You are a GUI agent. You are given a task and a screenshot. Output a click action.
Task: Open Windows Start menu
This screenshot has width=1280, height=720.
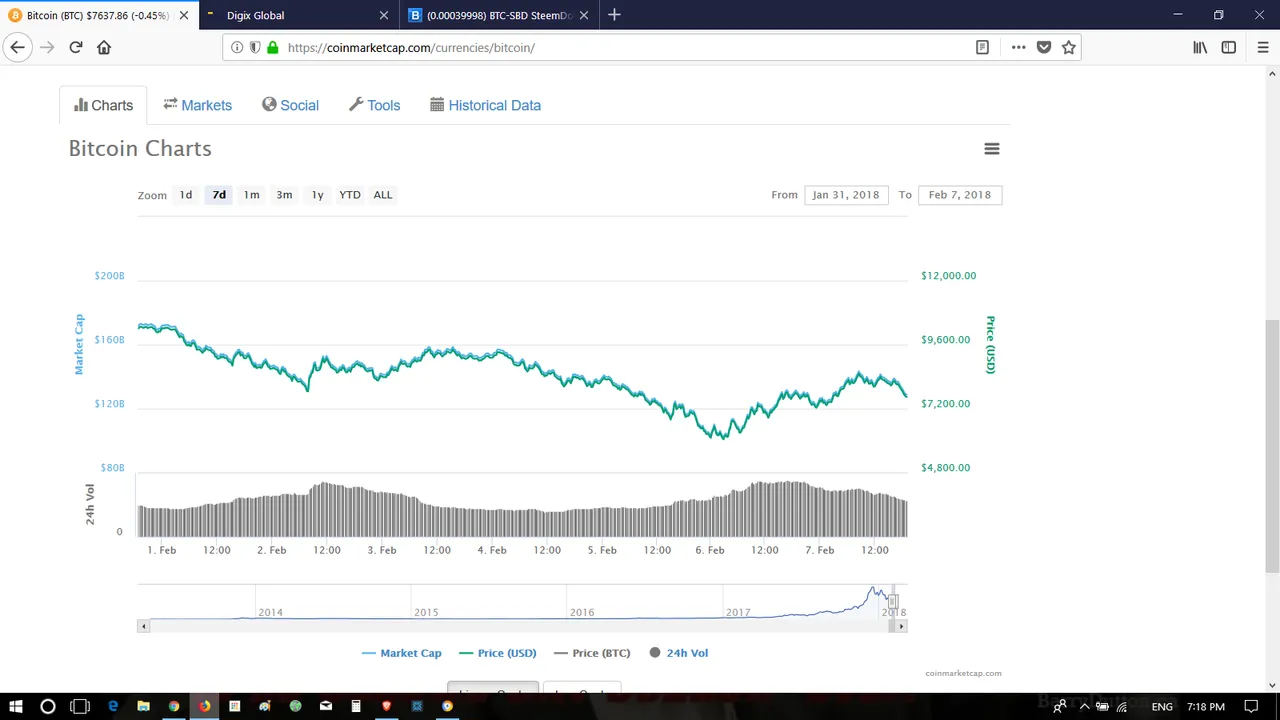point(16,706)
